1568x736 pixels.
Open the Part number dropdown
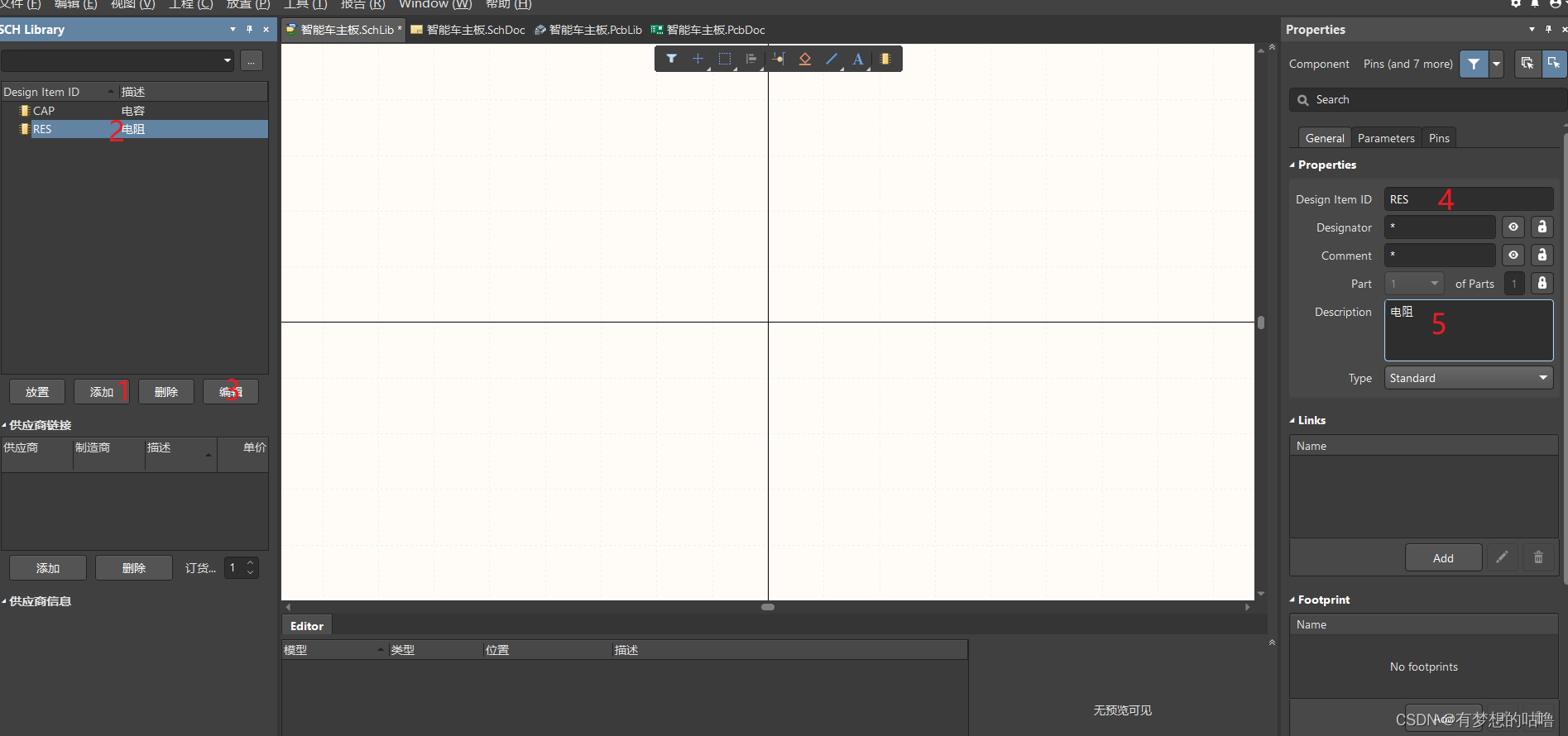point(1434,283)
